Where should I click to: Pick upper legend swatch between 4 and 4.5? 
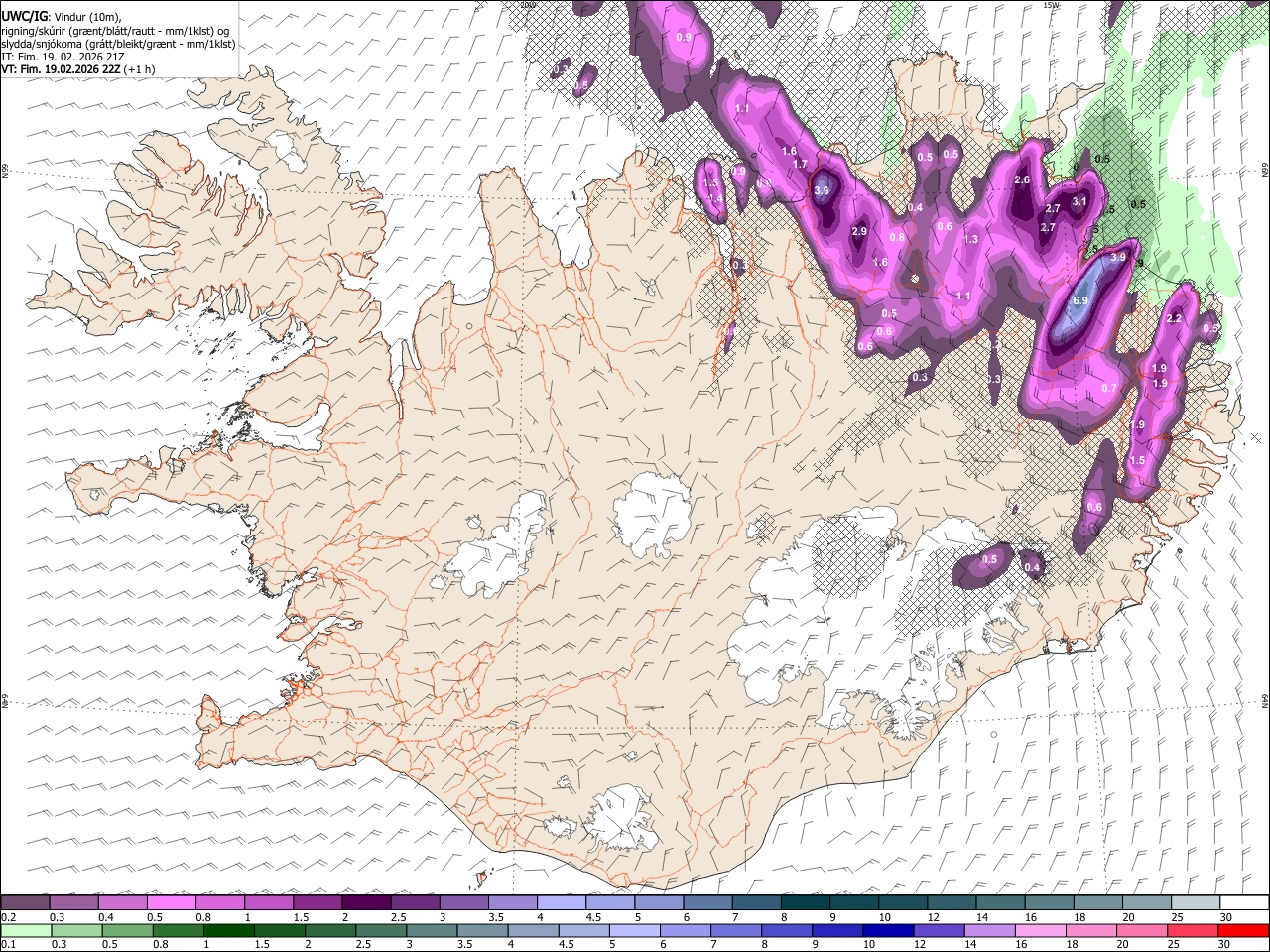tap(562, 902)
